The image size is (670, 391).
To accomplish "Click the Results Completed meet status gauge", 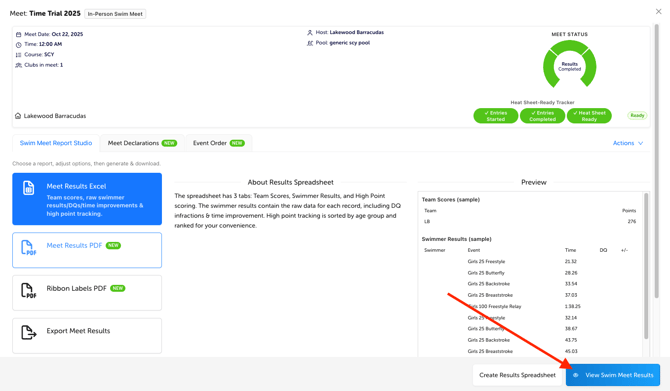I will 570,65.
